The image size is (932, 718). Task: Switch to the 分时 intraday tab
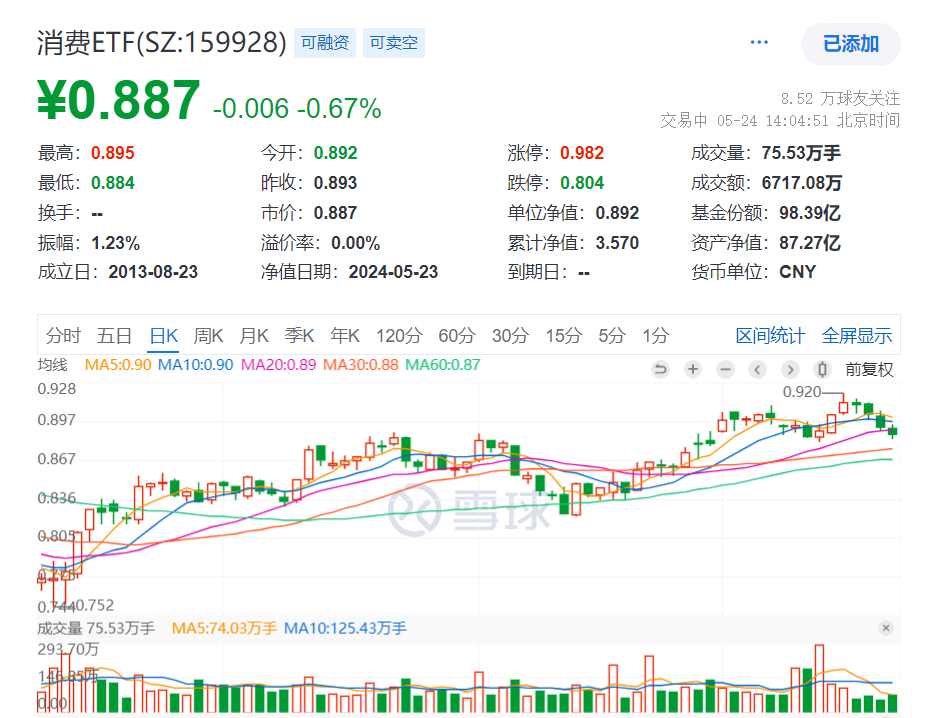click(64, 336)
